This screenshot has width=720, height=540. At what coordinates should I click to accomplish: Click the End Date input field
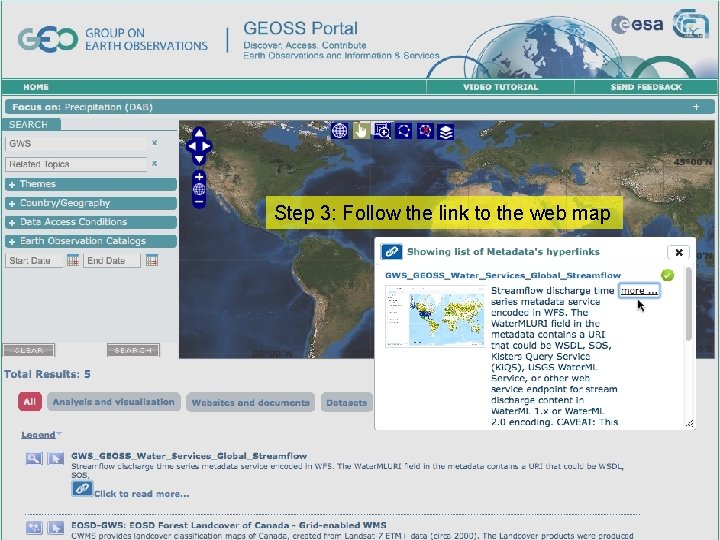pos(112,260)
